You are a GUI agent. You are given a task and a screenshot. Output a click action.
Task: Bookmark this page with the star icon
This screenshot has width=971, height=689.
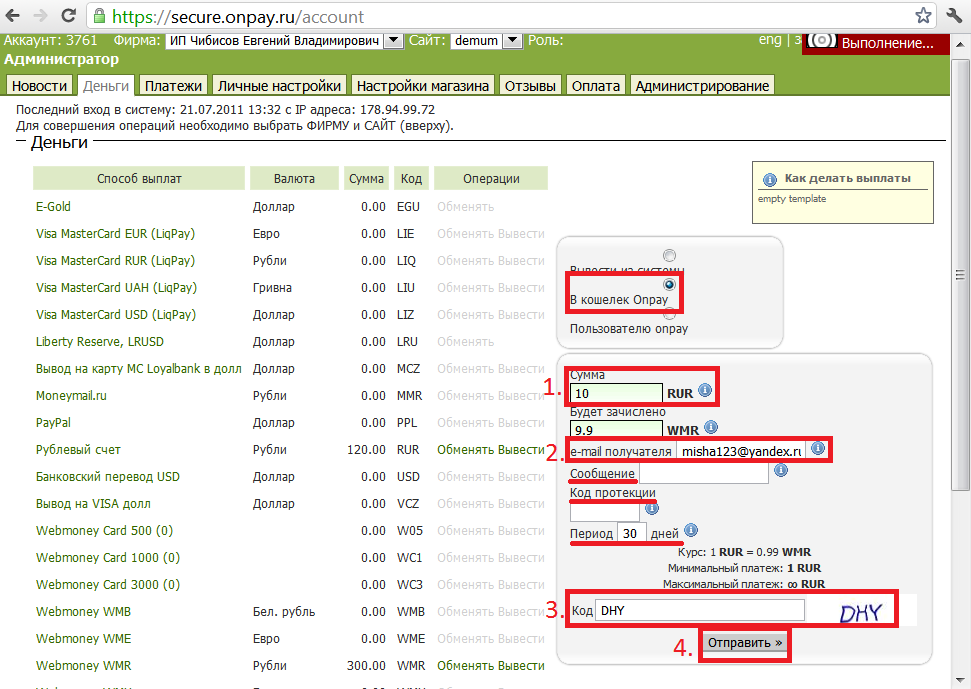pos(923,16)
